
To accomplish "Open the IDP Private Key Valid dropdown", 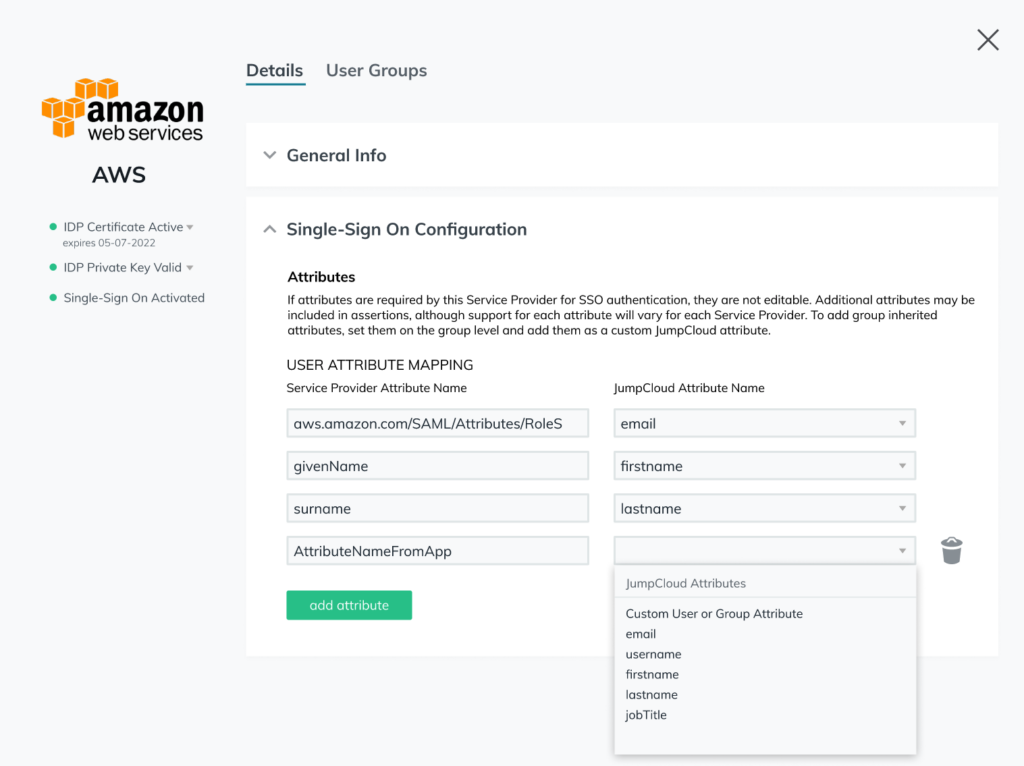I will pyautogui.click(x=189, y=268).
